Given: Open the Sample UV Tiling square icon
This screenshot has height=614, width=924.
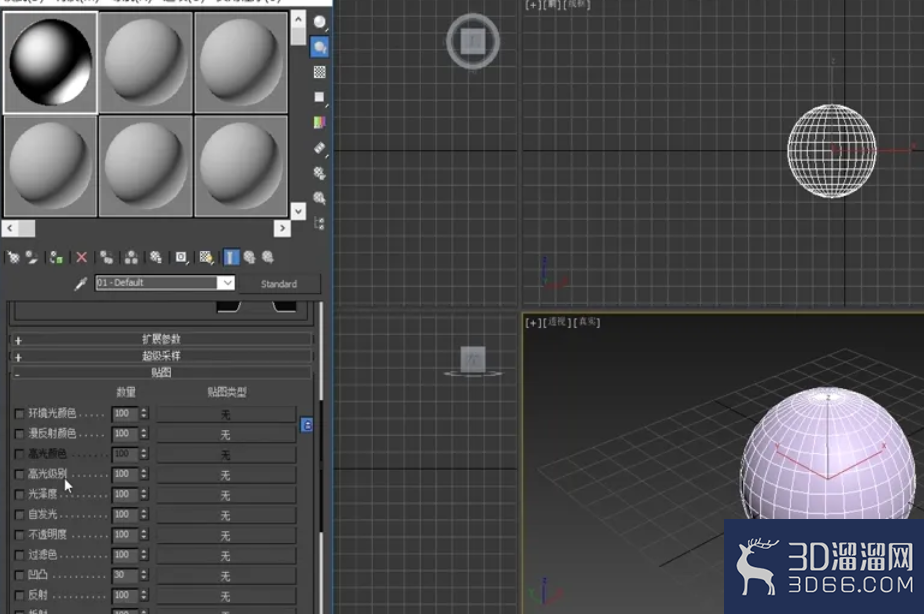Looking at the screenshot, I should pos(319,97).
